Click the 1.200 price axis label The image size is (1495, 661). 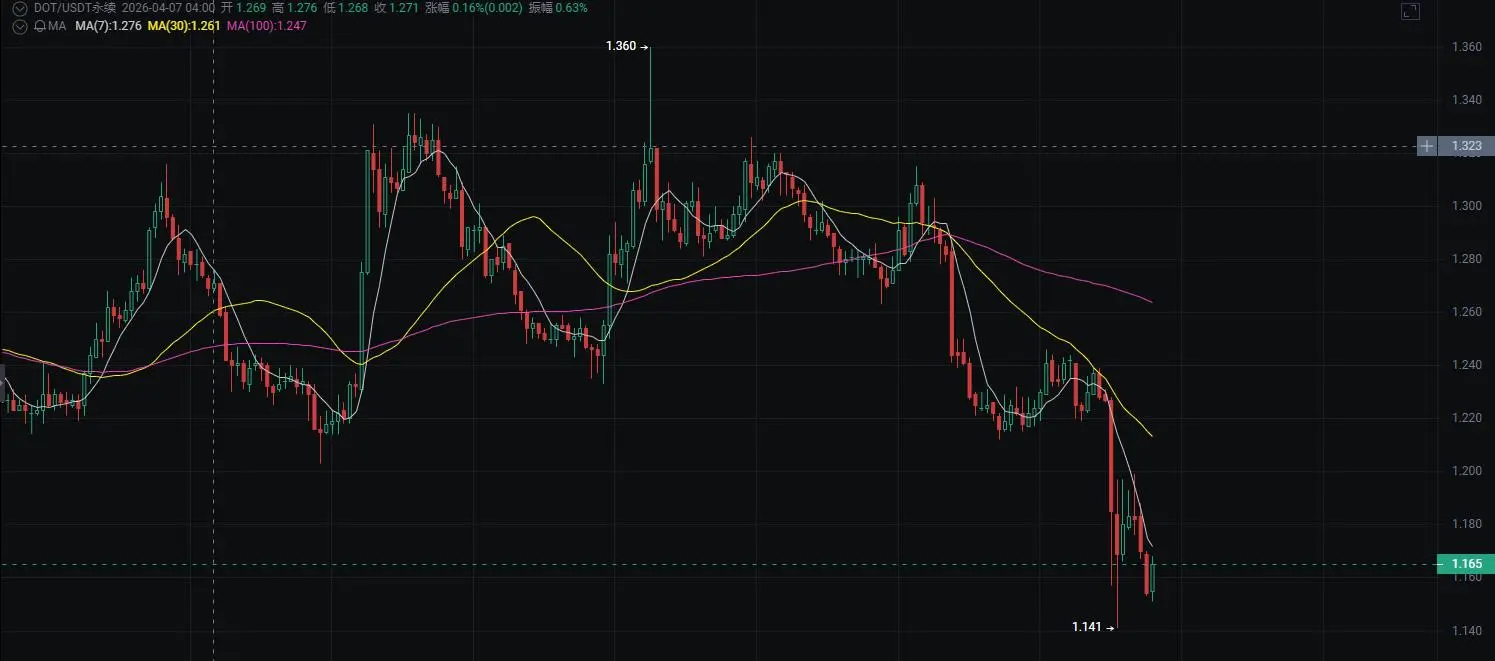(x=1466, y=471)
